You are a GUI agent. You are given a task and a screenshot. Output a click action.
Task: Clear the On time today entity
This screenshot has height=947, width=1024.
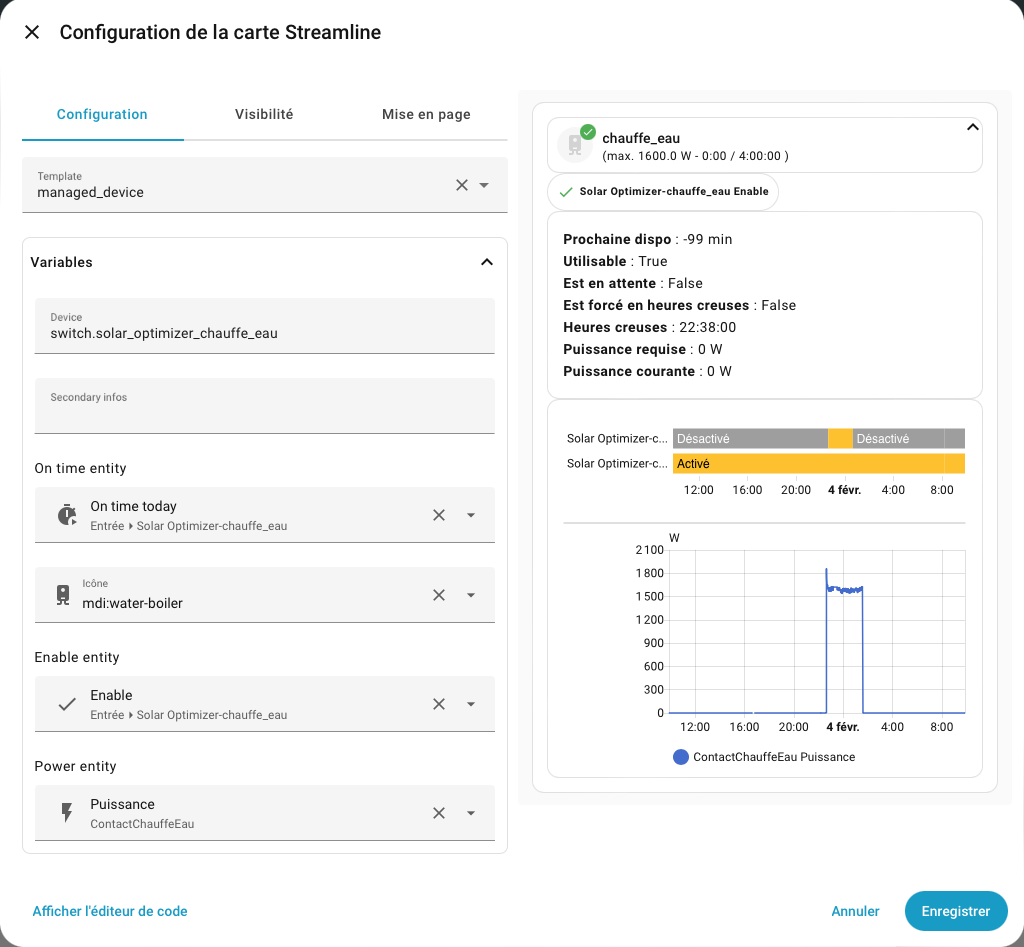[x=438, y=515]
